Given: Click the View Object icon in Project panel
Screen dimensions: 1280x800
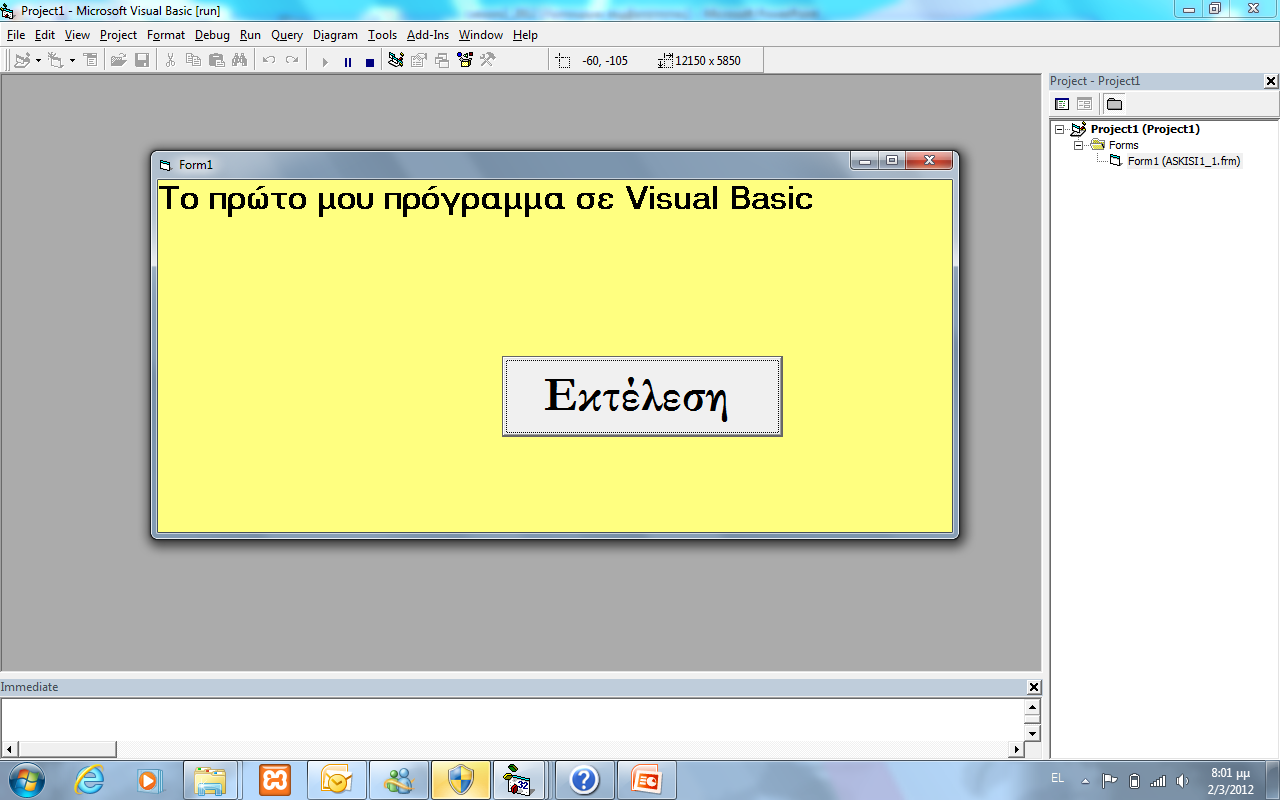Looking at the screenshot, I should tap(1084, 104).
